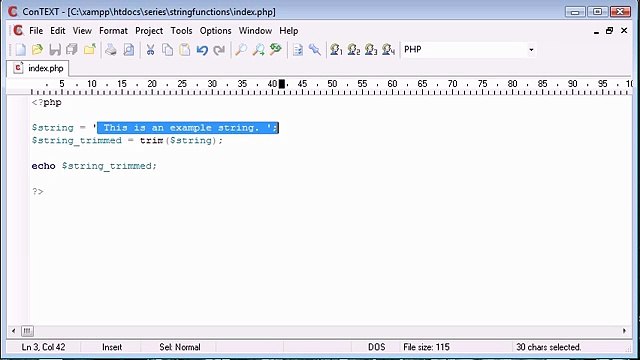Click the '?>' closing tag

38,191
